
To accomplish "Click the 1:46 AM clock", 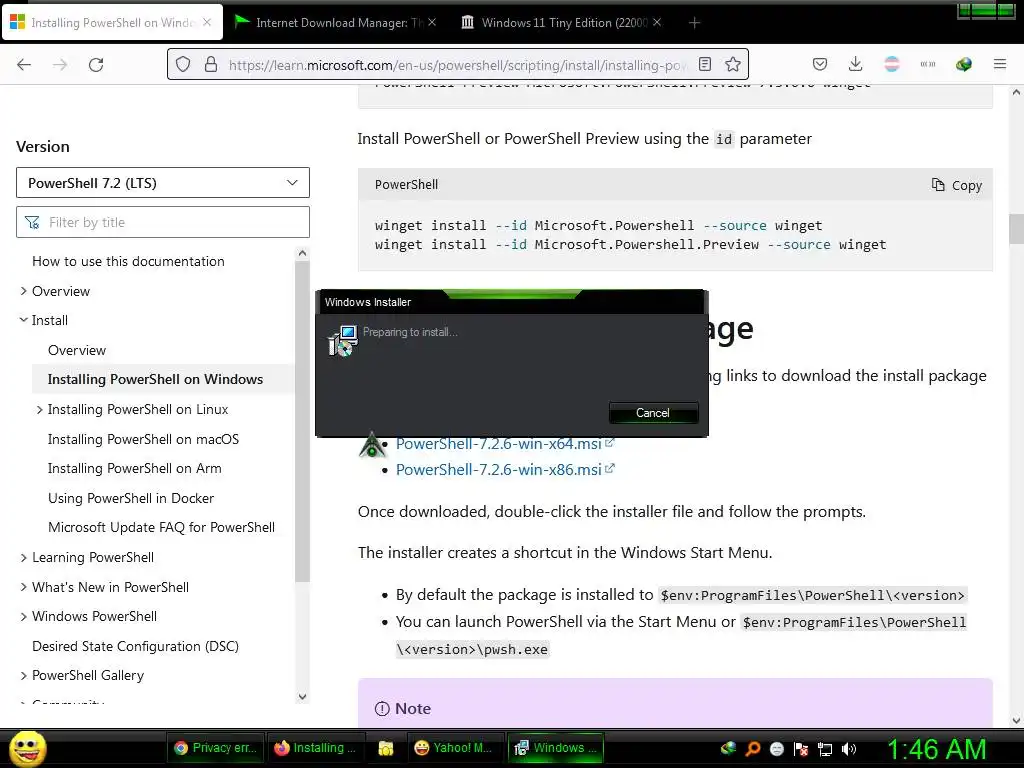I will tap(936, 749).
